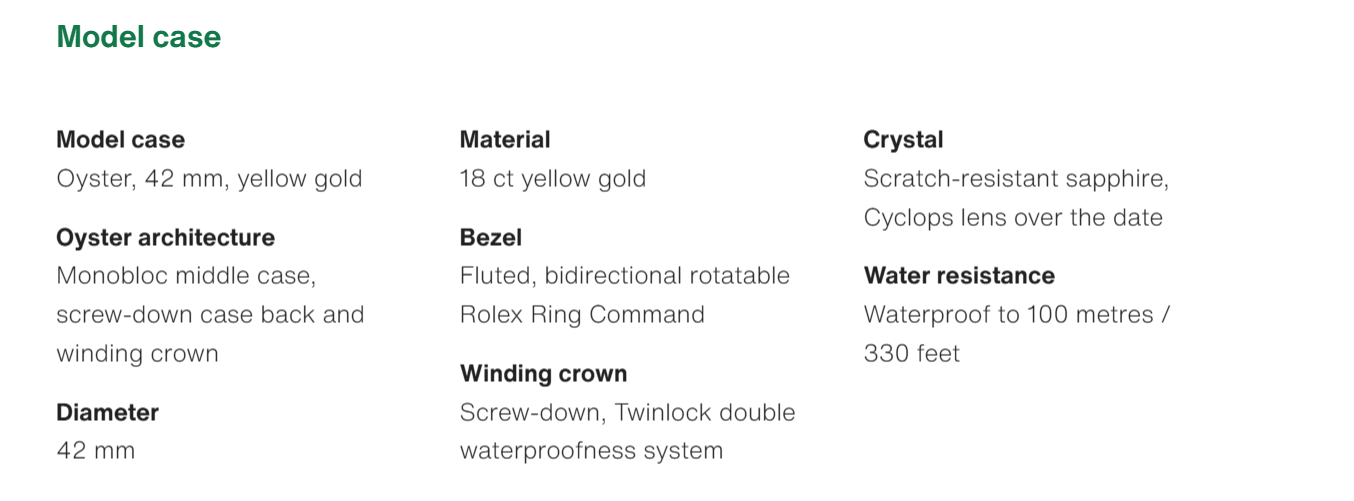Screen dimensions: 1354x501
Task: Click the bold Water resistance label
Action: tap(959, 276)
